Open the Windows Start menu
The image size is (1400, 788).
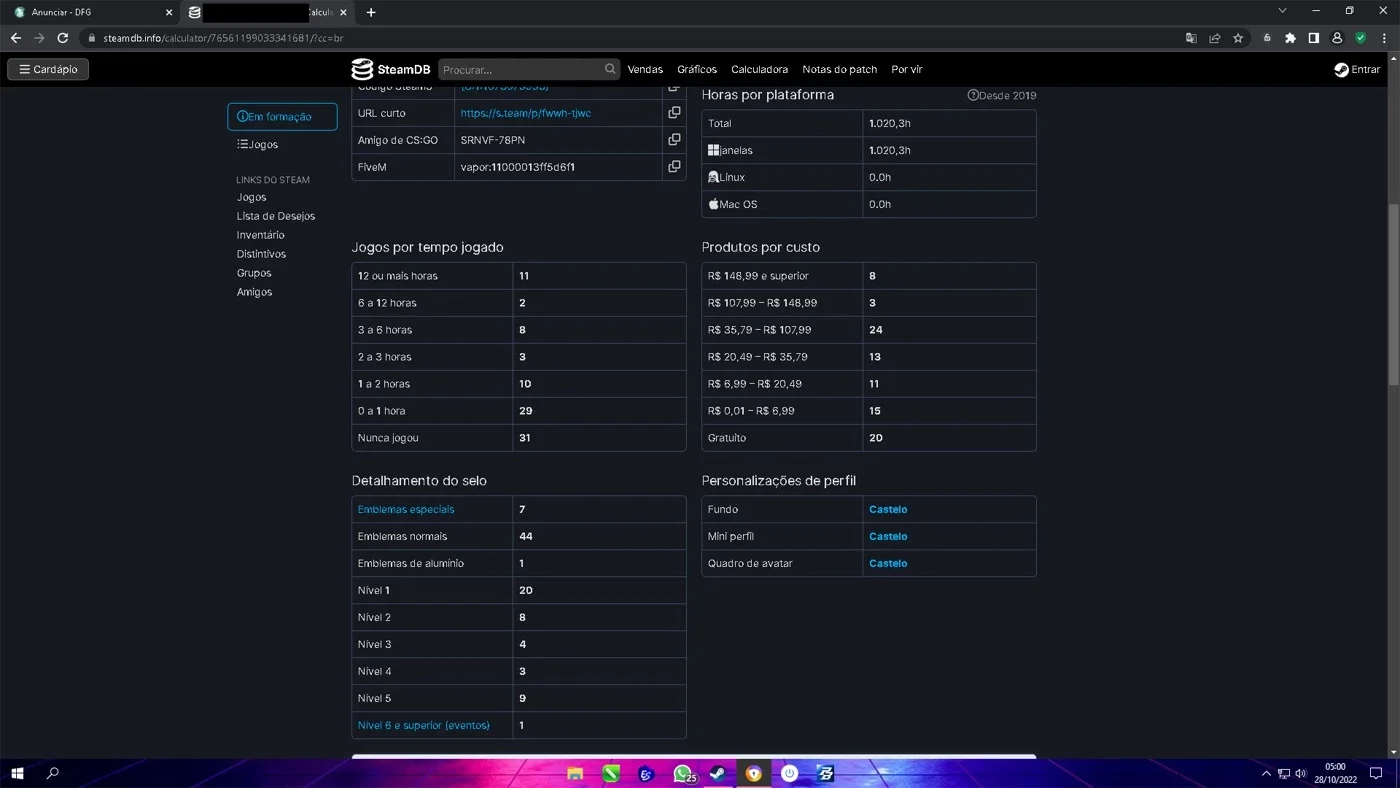point(17,773)
